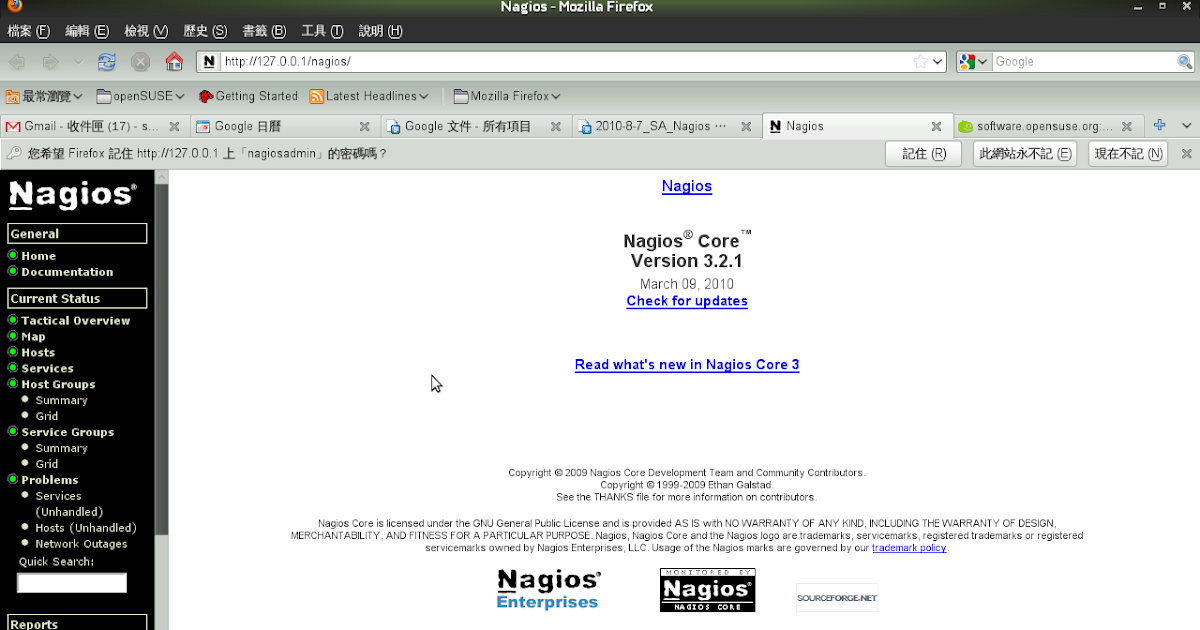Click the Nagios site favicon in address bar

pyautogui.click(x=209, y=62)
